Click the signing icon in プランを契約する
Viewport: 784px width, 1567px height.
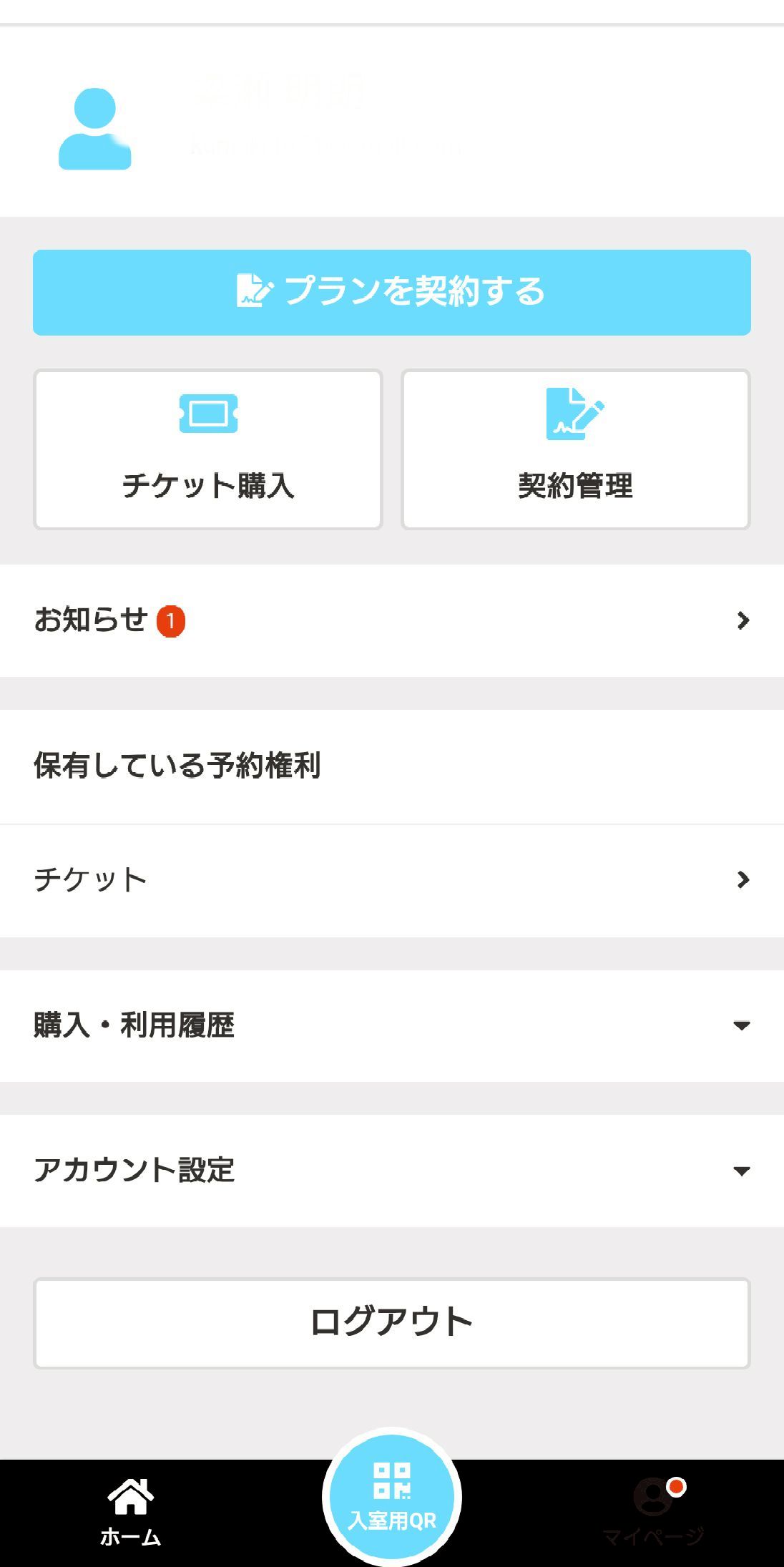254,291
